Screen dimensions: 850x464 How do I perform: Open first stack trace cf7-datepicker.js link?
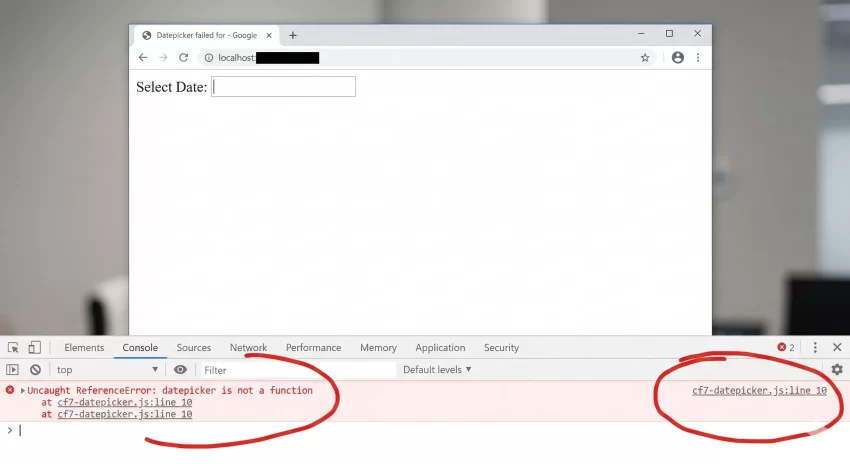click(125, 402)
